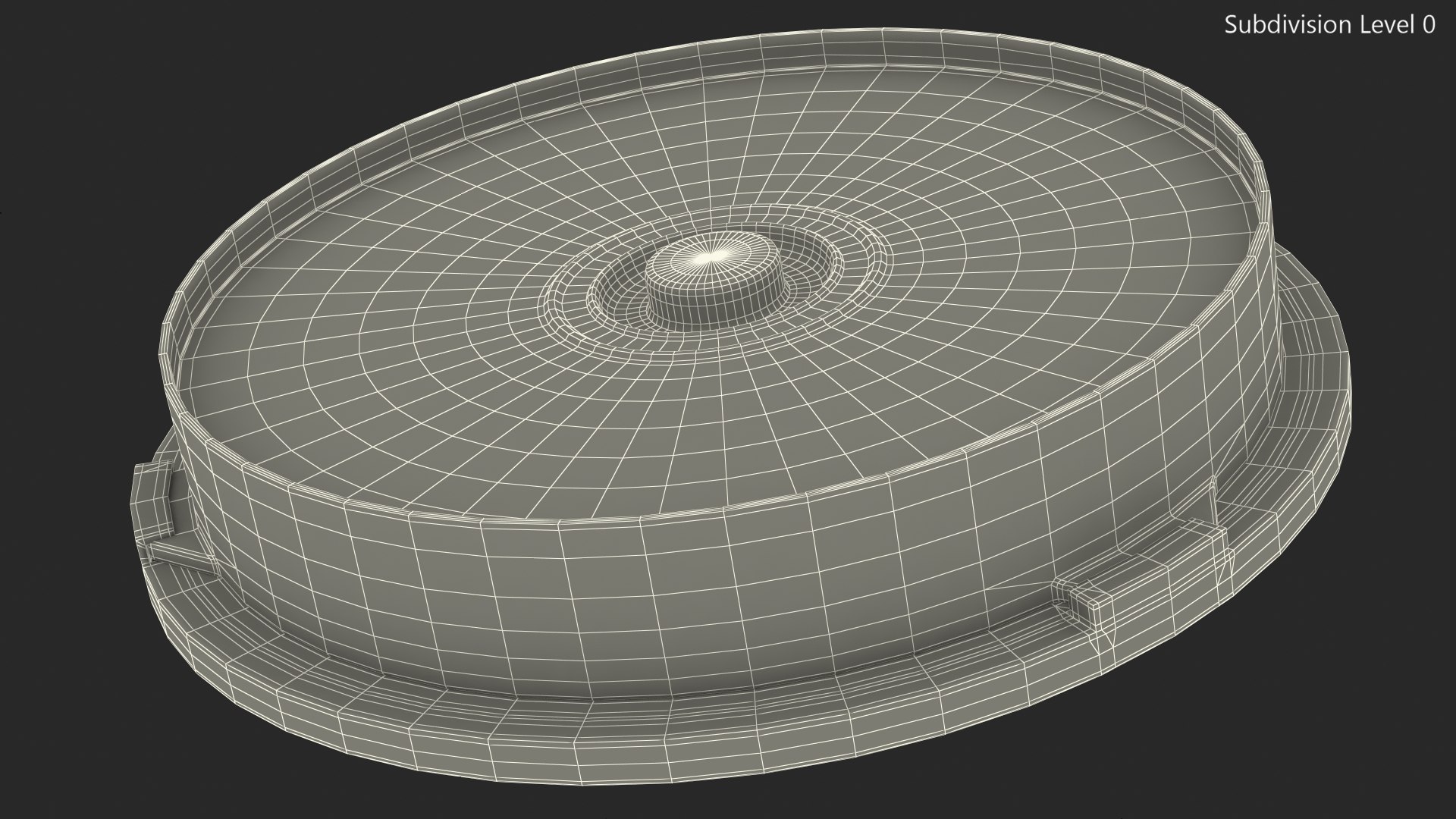Click the center pole of the knob
The height and width of the screenshot is (819, 1456).
click(x=711, y=257)
